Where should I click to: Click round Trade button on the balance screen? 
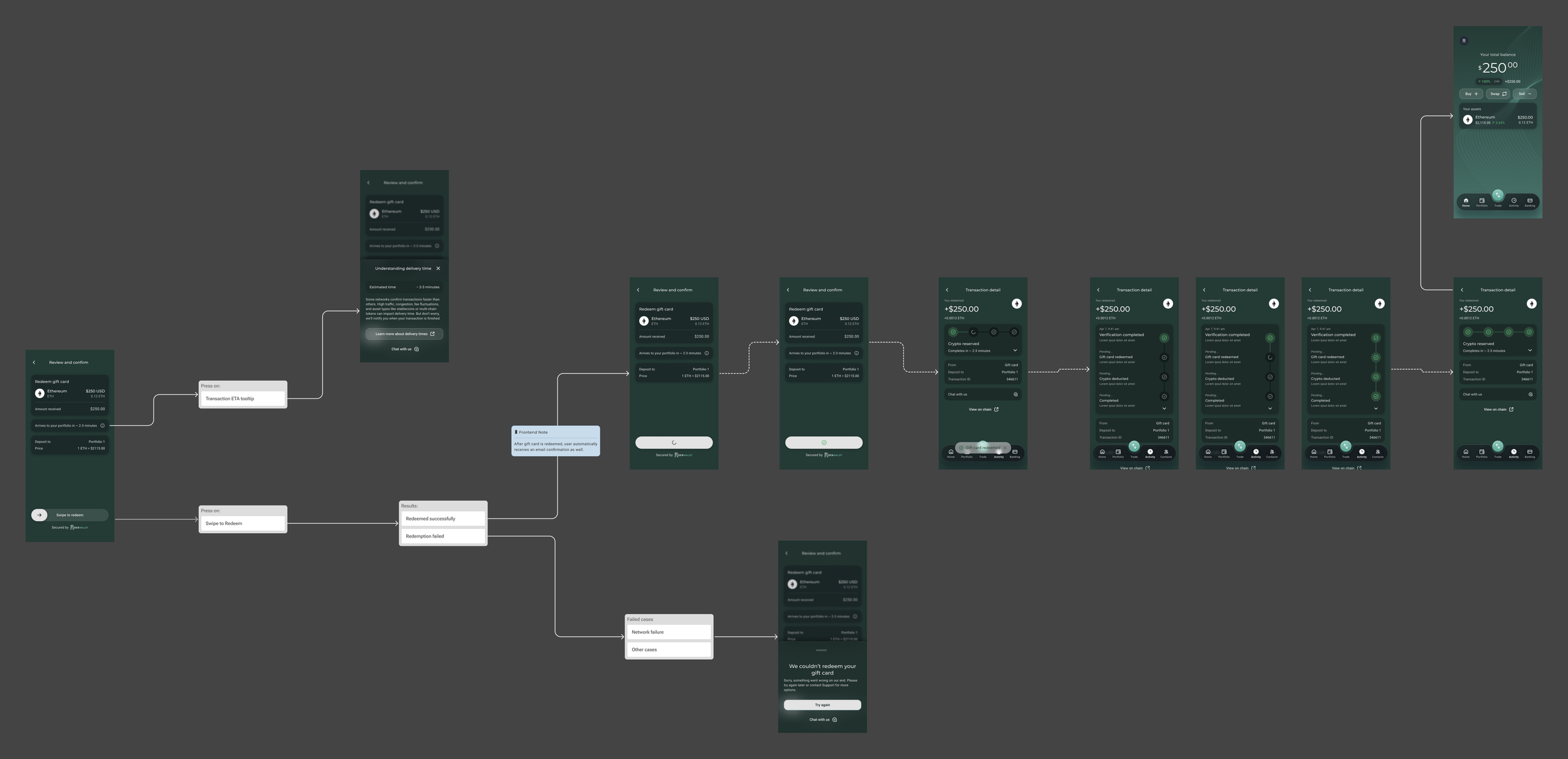tap(1498, 195)
